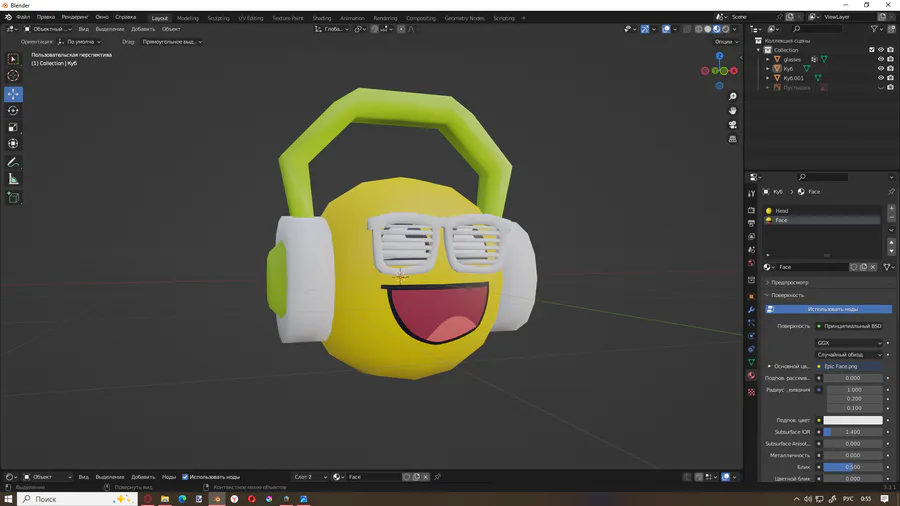Toggle the perspective/orthographic grid icon
The image size is (900, 506).
pos(733,139)
